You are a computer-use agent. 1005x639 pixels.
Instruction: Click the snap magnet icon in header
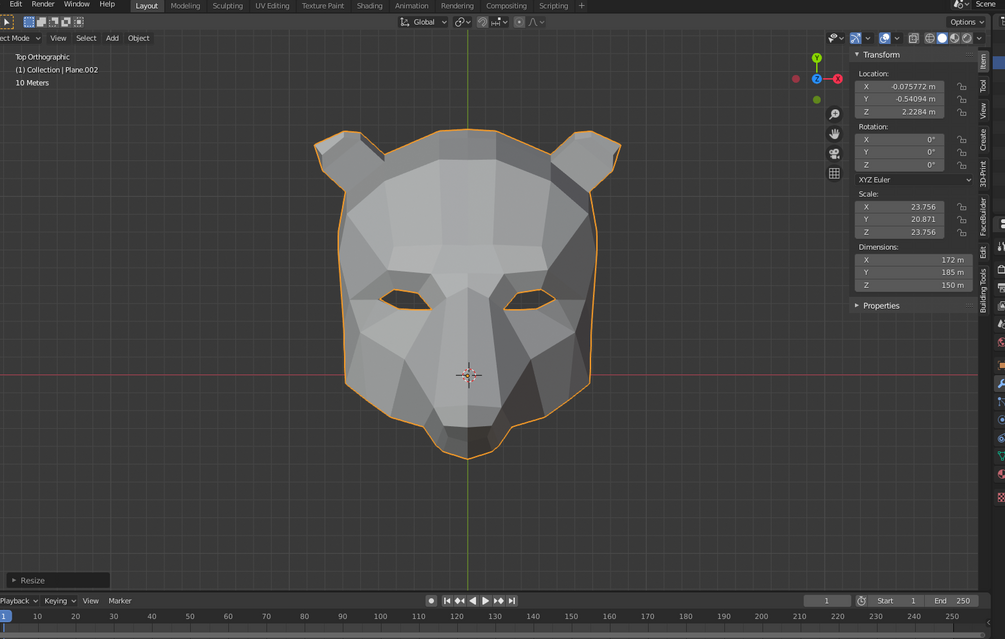(482, 22)
